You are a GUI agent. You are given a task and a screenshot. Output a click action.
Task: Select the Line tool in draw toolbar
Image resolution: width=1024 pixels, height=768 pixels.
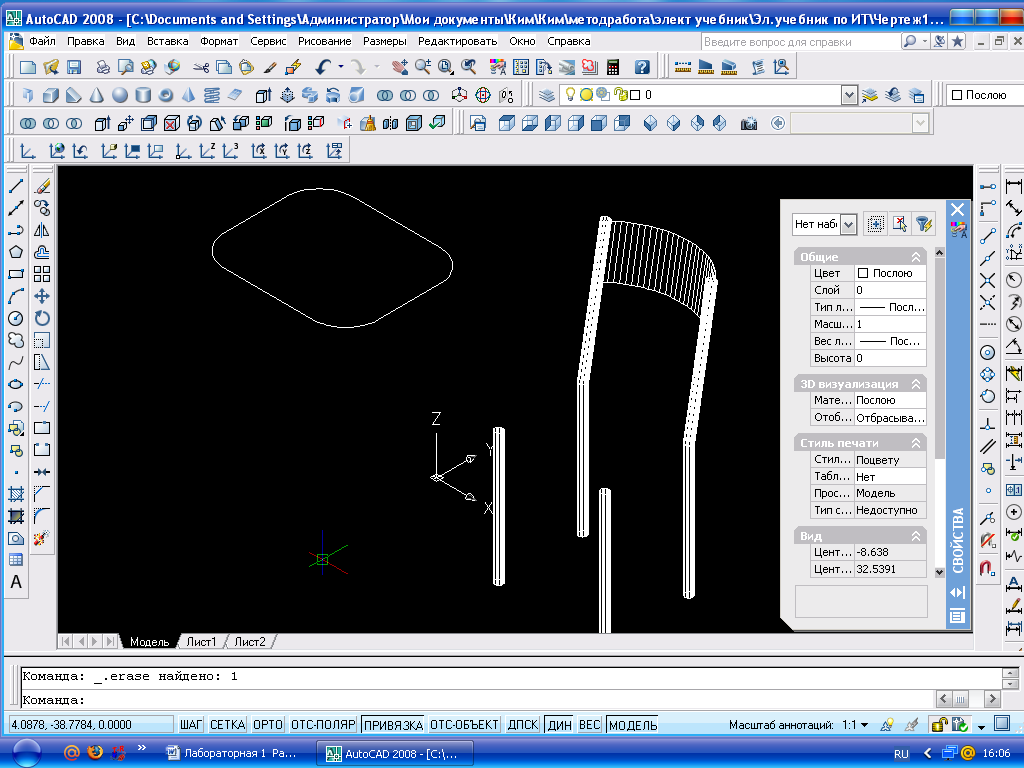(16, 187)
